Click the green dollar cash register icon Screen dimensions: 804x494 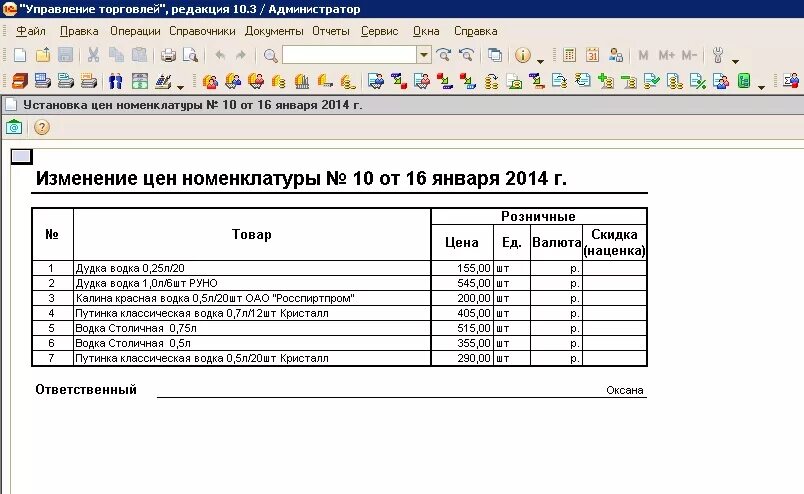pos(139,81)
